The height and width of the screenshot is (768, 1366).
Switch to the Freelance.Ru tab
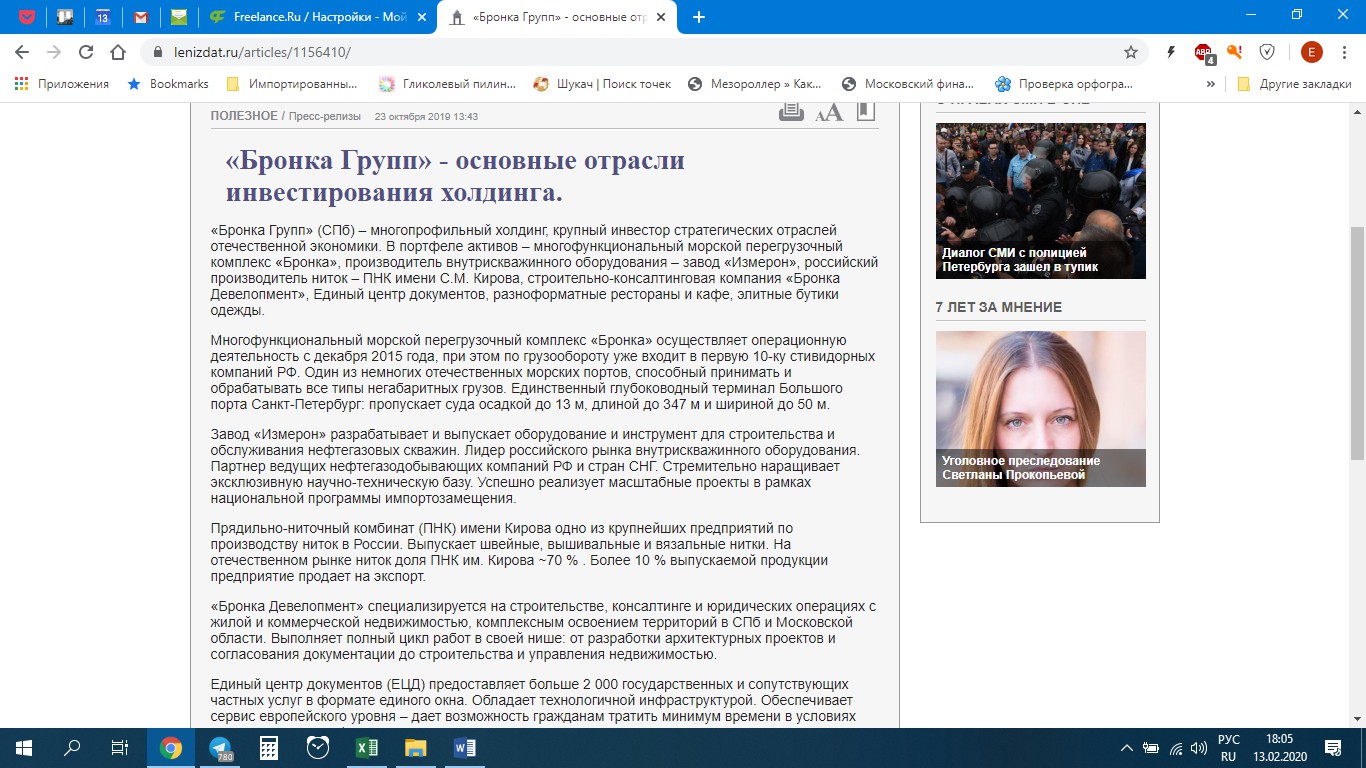[x=316, y=17]
